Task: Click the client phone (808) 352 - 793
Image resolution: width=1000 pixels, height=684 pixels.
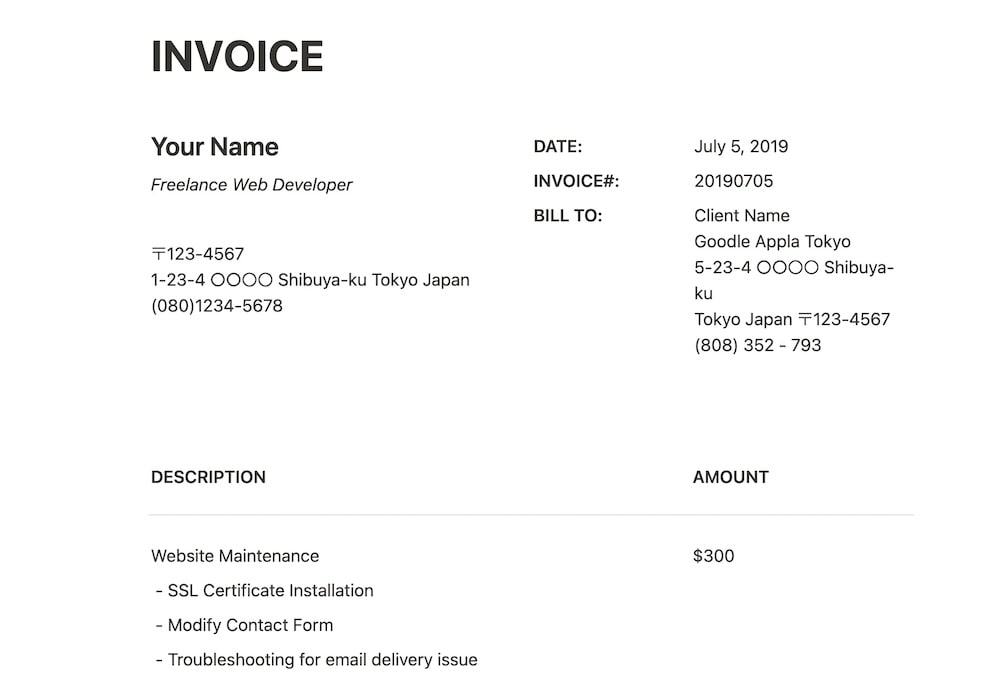Action: tap(757, 346)
